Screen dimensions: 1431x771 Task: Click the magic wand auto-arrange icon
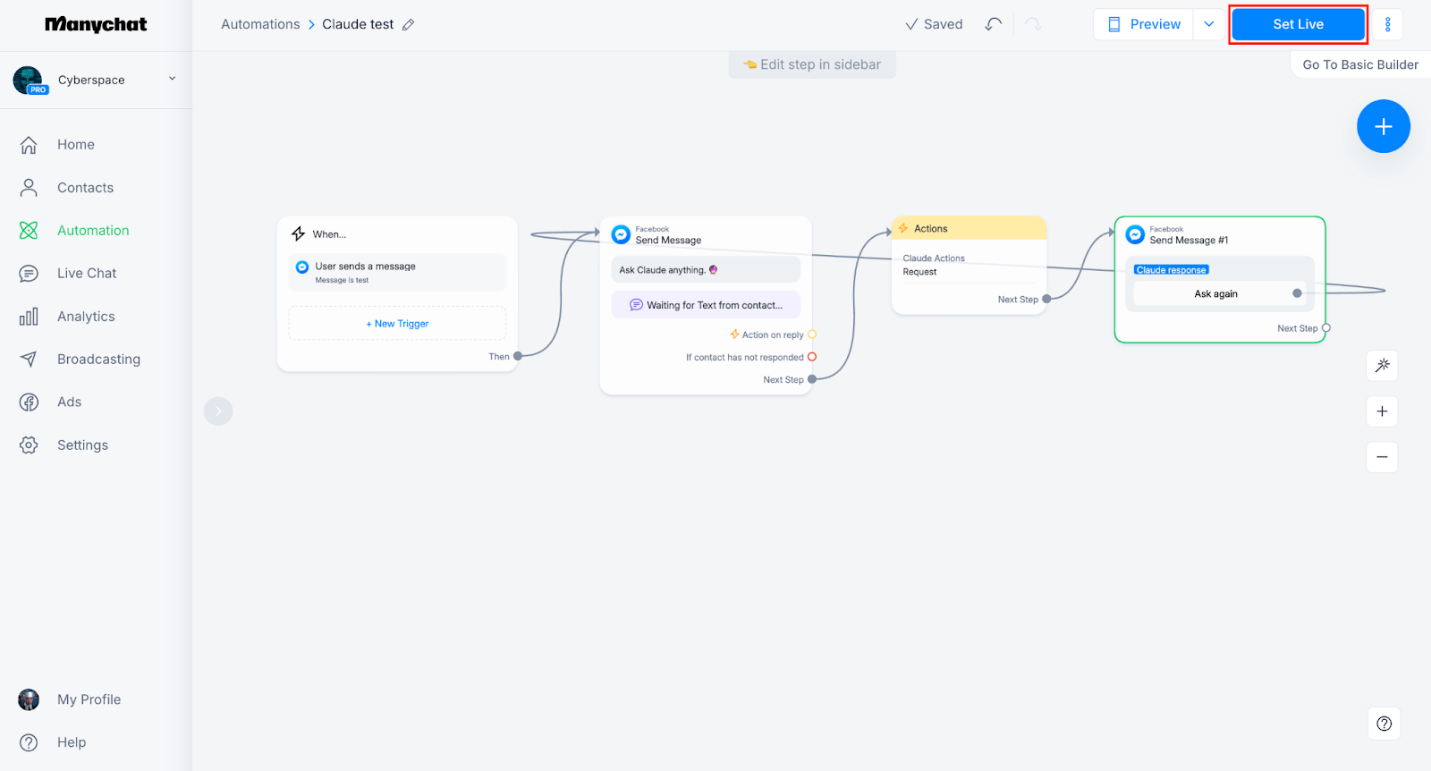tap(1382, 365)
